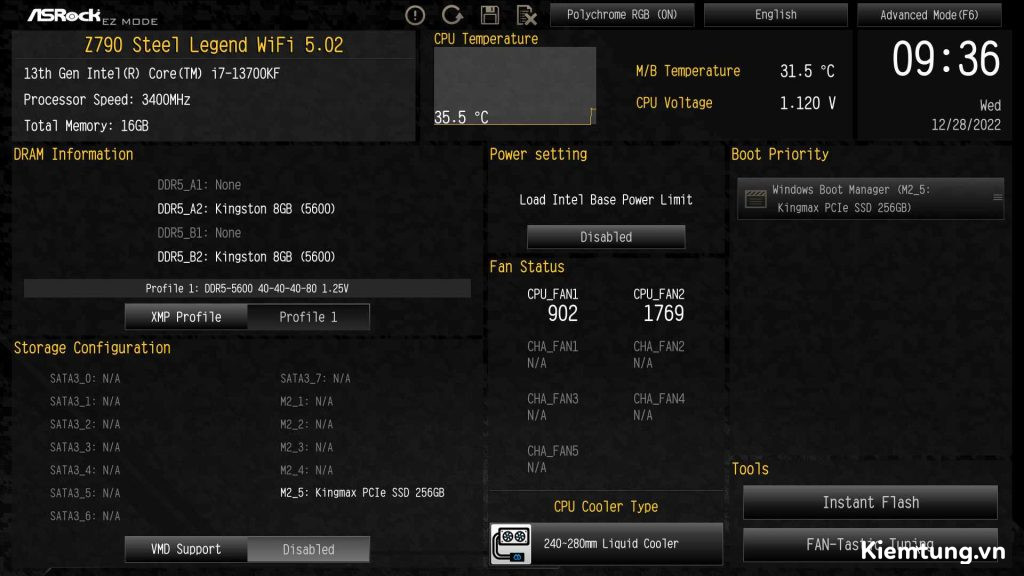Switch to Advanced Mode (F6)
Viewport: 1024px width, 576px height.
(x=929, y=14)
